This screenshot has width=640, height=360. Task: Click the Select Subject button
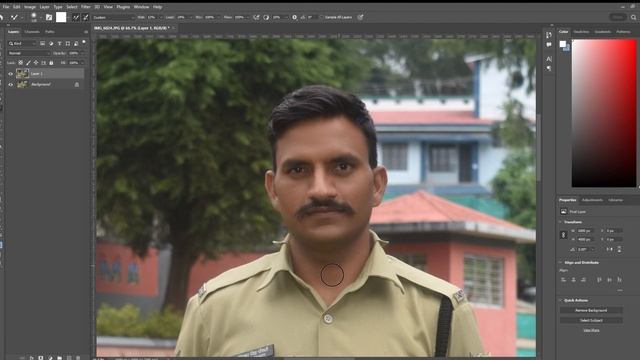coord(591,320)
